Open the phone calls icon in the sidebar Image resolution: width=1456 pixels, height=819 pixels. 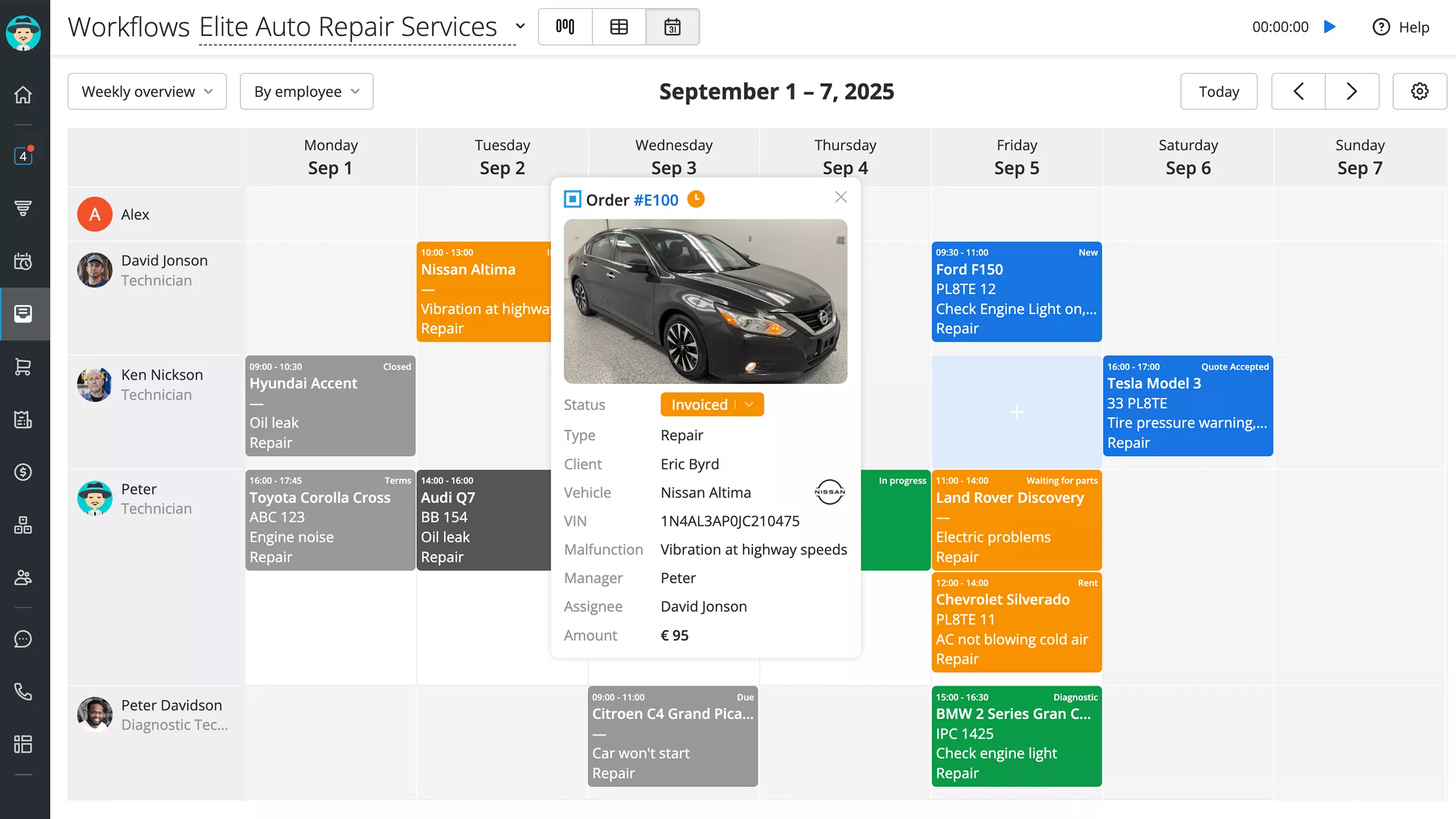pyautogui.click(x=23, y=692)
